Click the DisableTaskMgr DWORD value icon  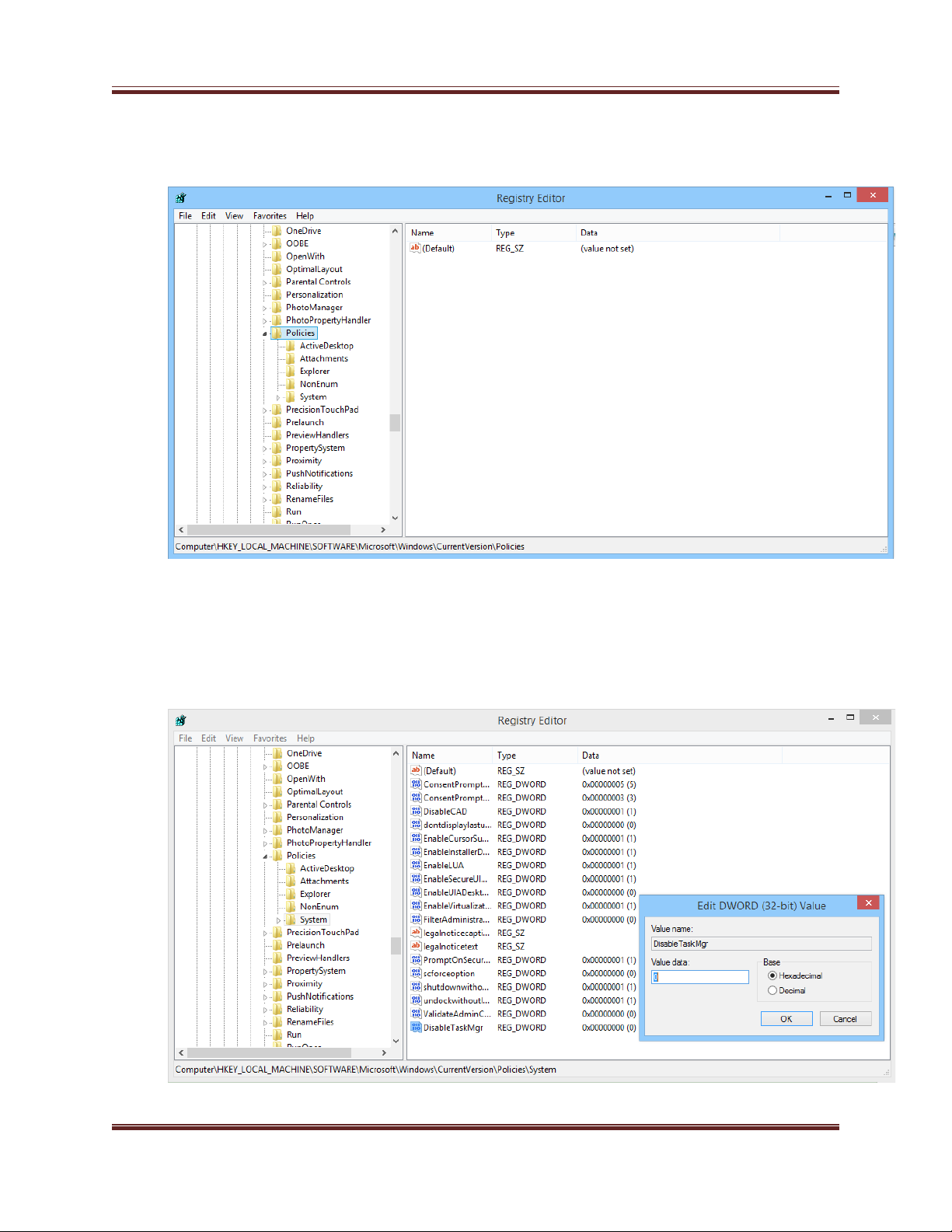(416, 1028)
